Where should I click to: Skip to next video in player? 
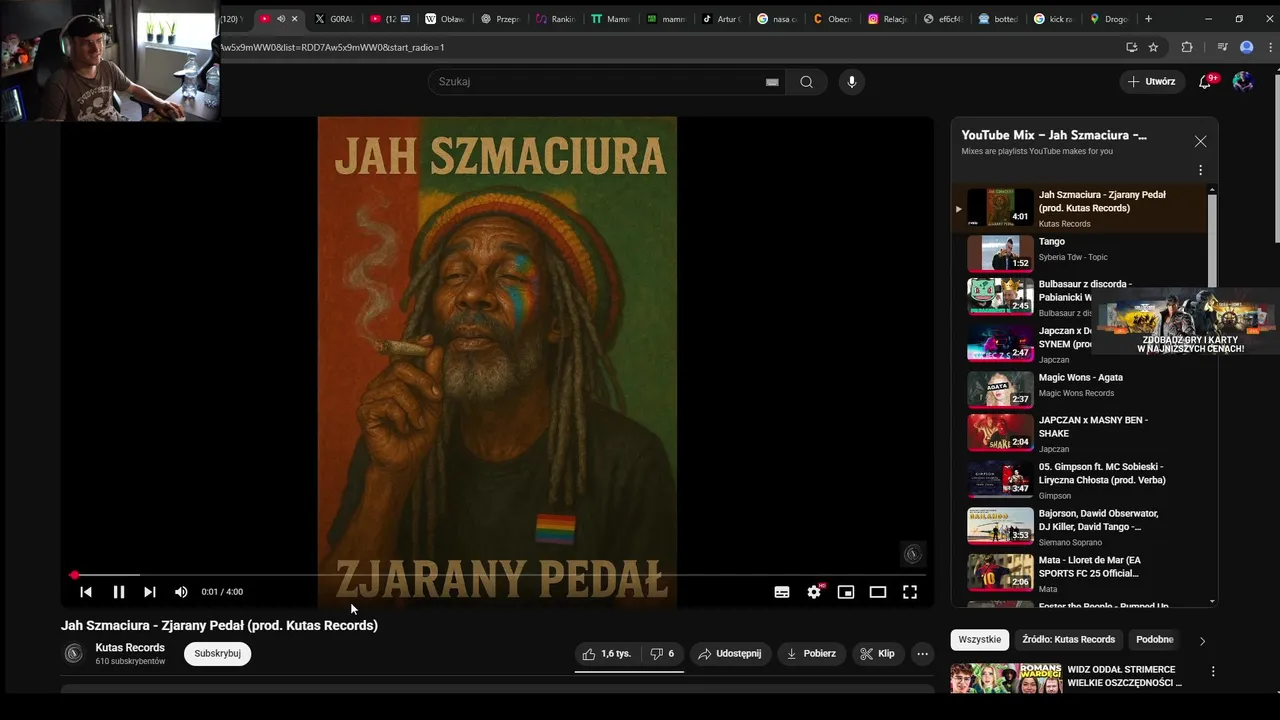(150, 592)
